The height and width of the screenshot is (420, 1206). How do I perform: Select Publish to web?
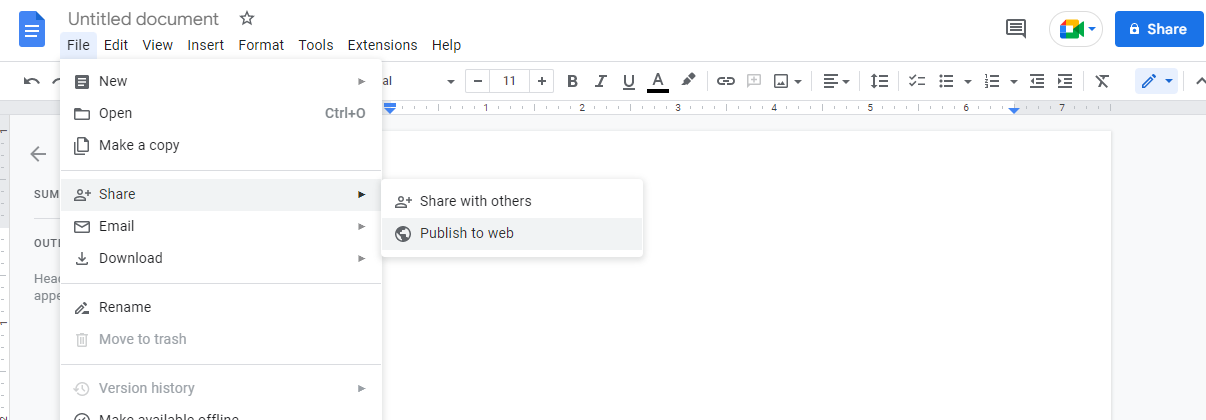pos(512,233)
